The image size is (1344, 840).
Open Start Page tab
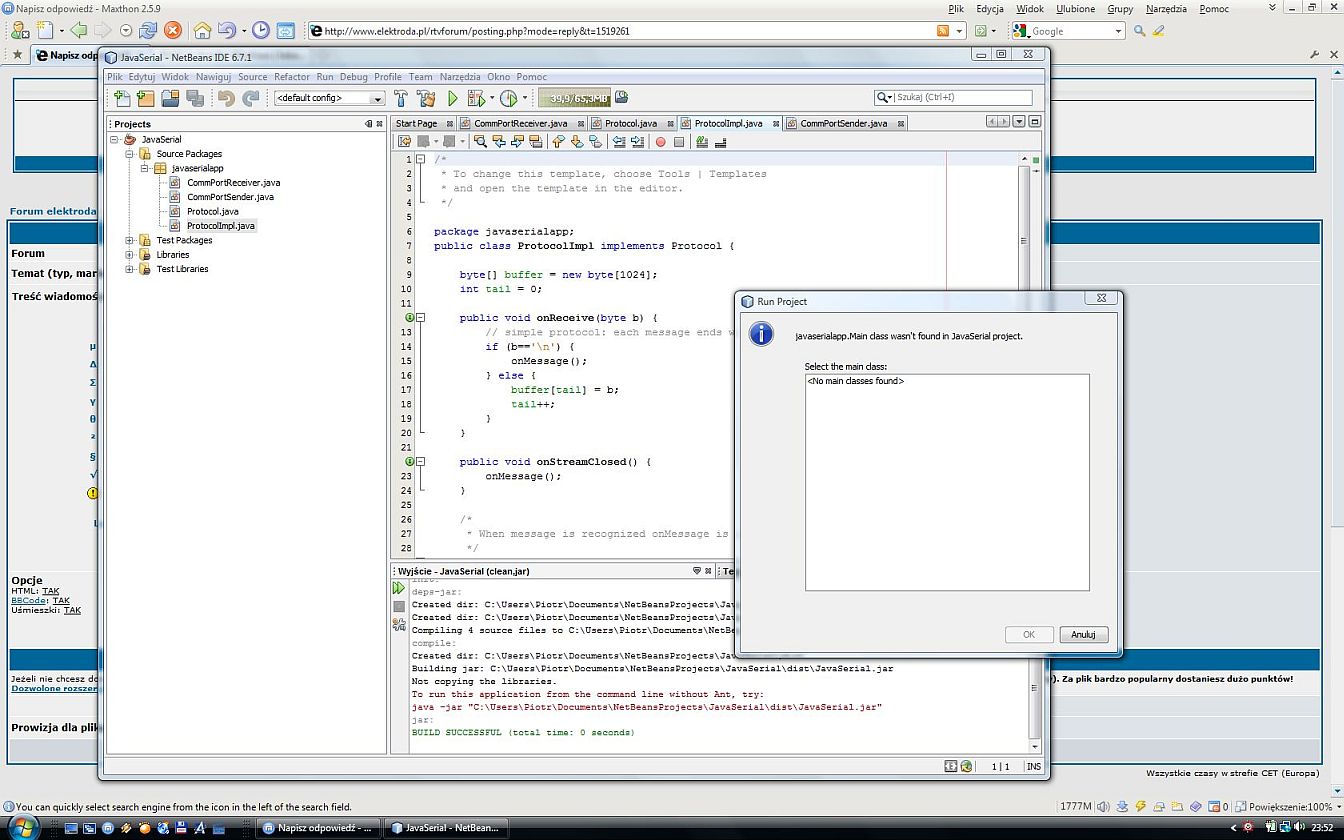click(417, 123)
